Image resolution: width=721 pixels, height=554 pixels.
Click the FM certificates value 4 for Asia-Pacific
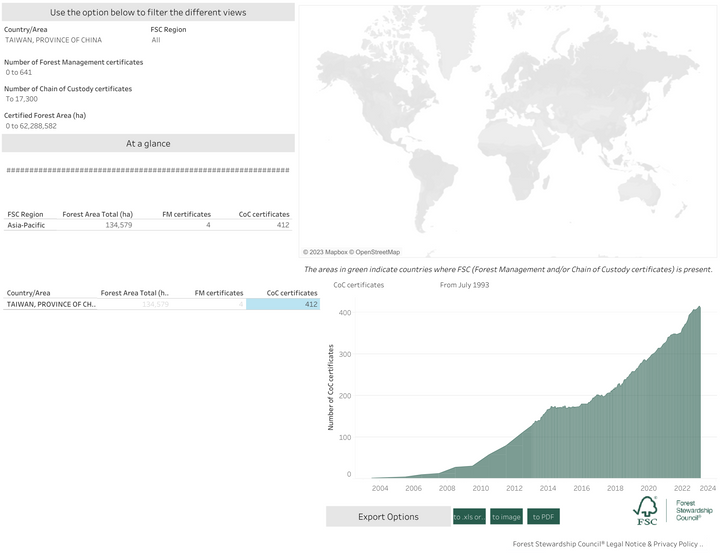pos(208,225)
